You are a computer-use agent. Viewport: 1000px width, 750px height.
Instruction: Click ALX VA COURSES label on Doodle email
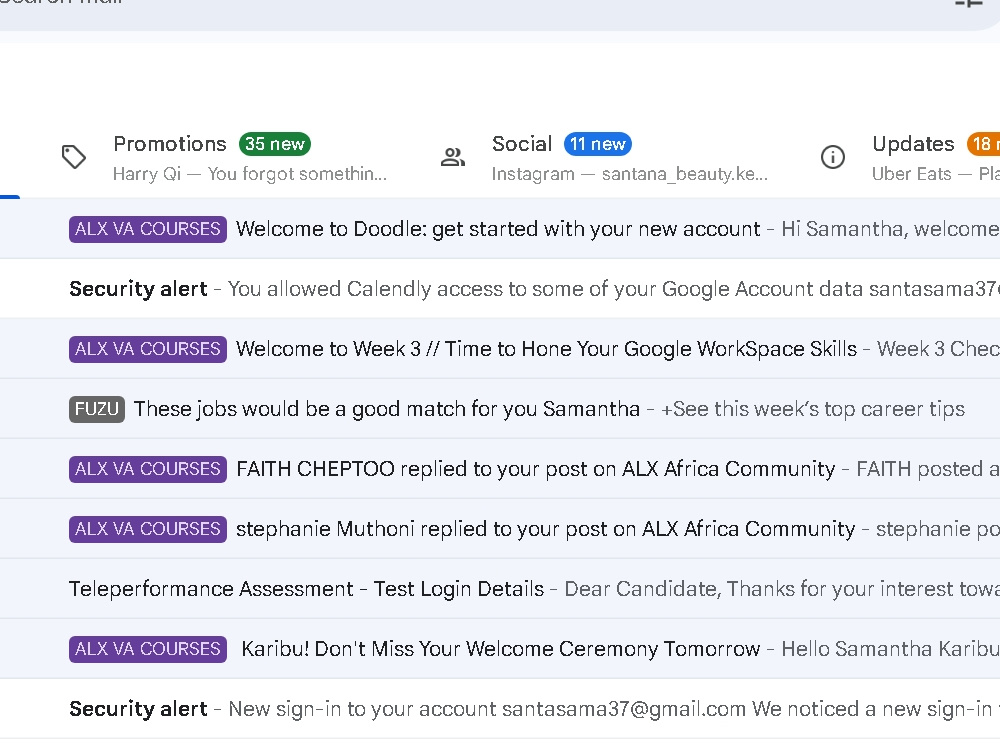pyautogui.click(x=148, y=229)
